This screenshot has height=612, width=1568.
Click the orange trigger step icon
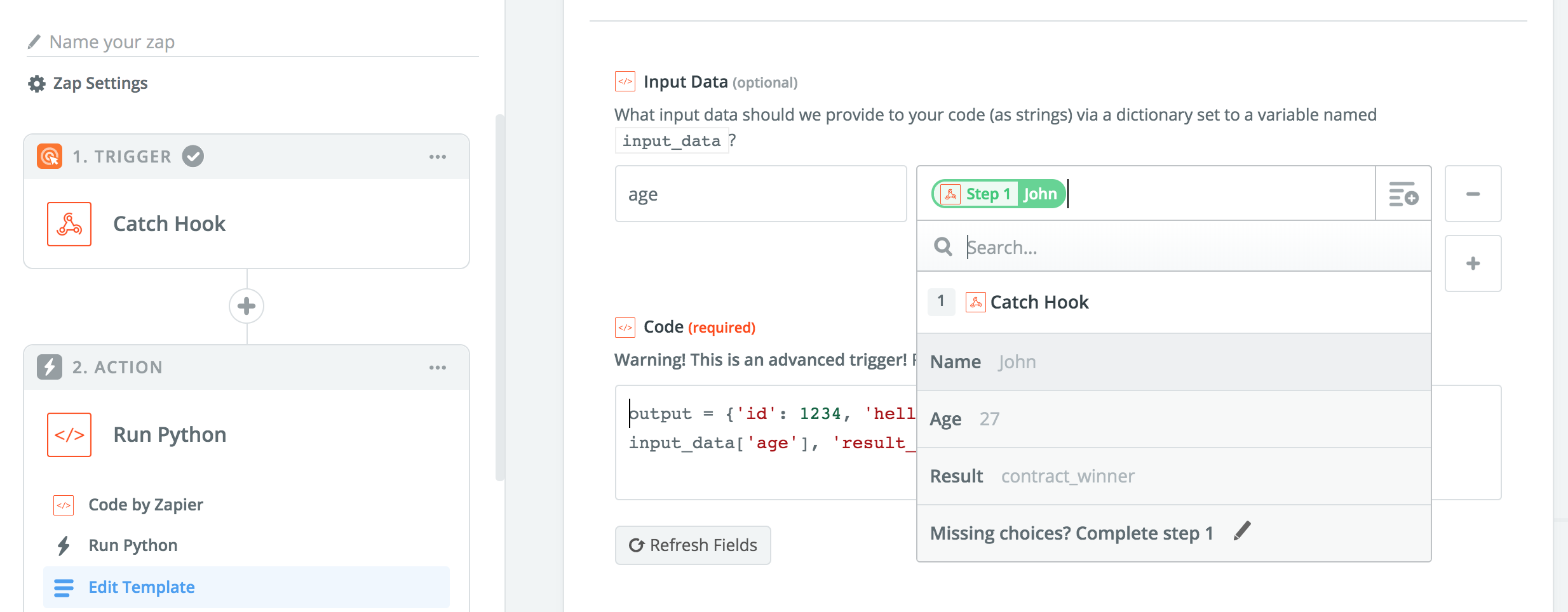coord(50,156)
